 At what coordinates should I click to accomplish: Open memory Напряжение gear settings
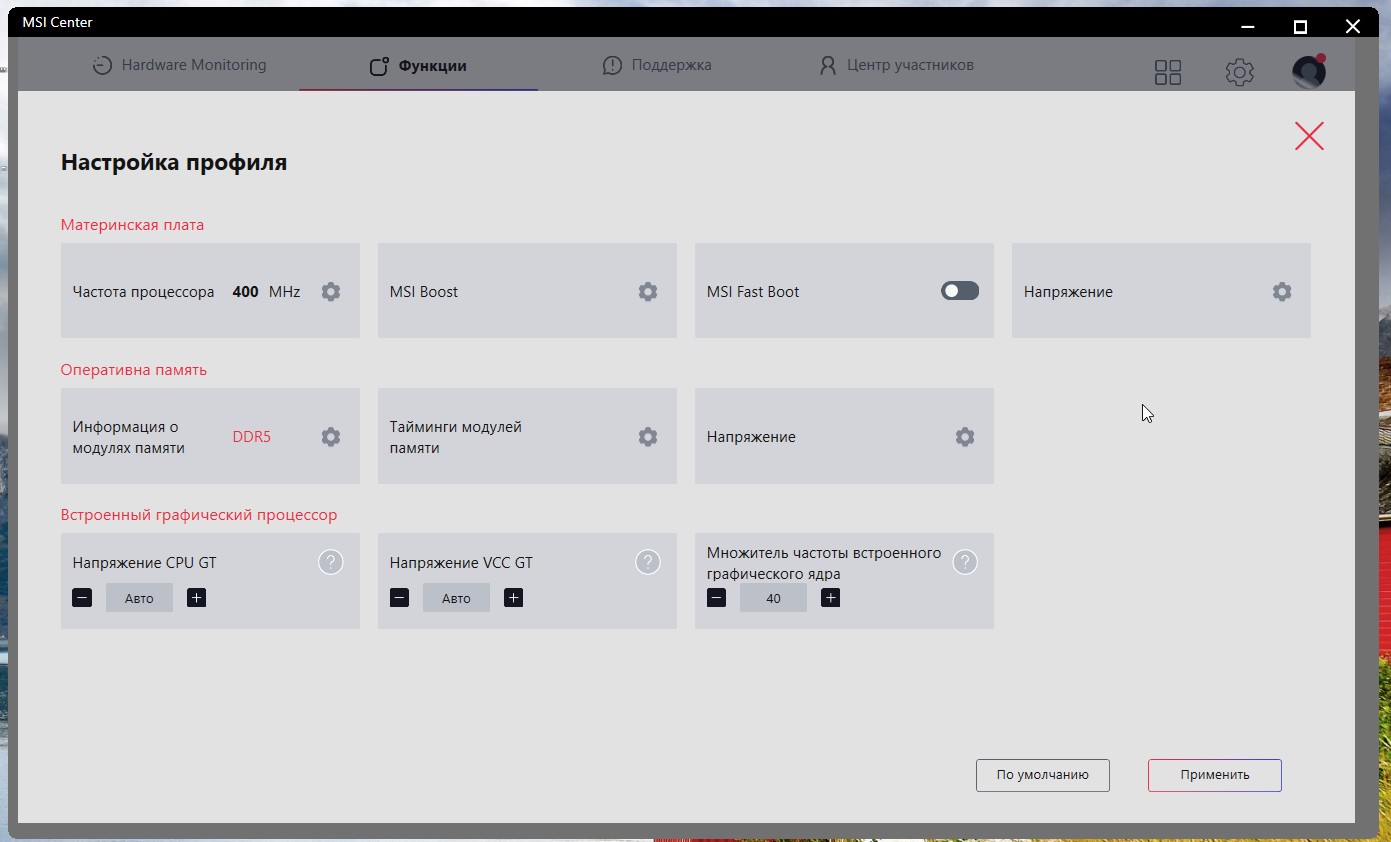[x=965, y=437]
